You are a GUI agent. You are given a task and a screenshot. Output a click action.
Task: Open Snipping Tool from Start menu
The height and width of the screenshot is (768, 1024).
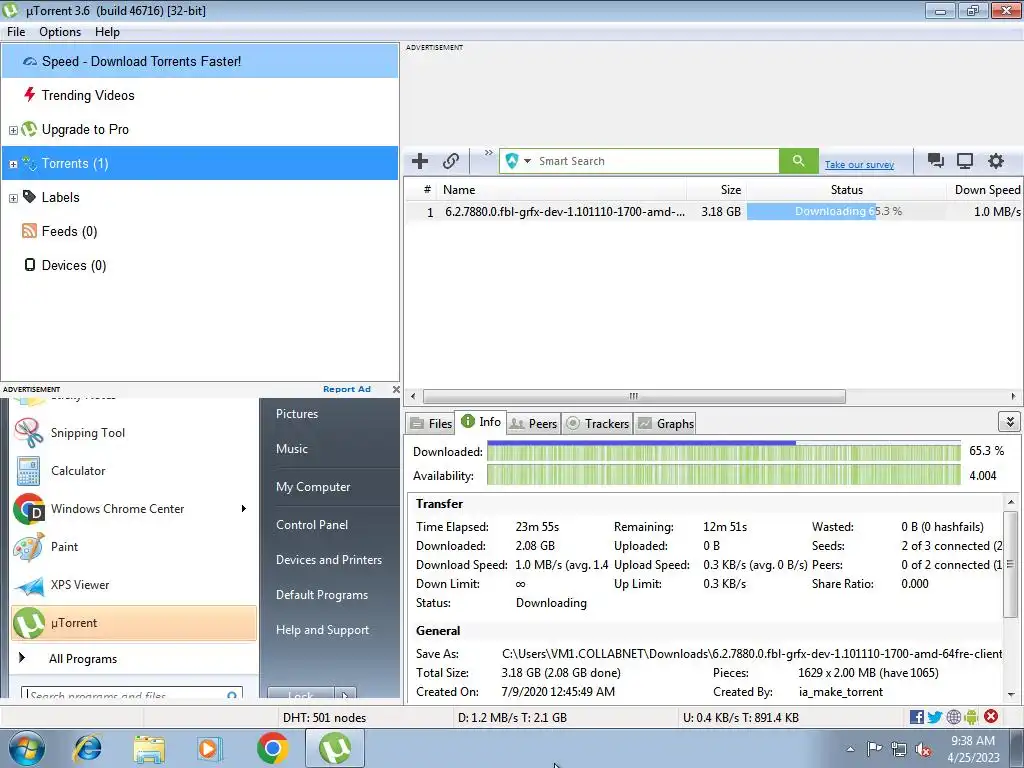click(134, 432)
